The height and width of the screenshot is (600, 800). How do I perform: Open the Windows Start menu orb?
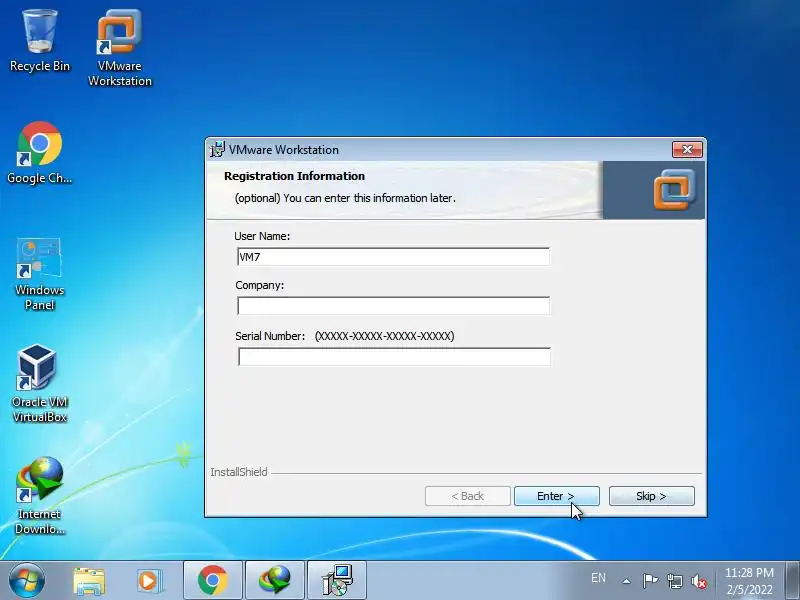click(27, 580)
